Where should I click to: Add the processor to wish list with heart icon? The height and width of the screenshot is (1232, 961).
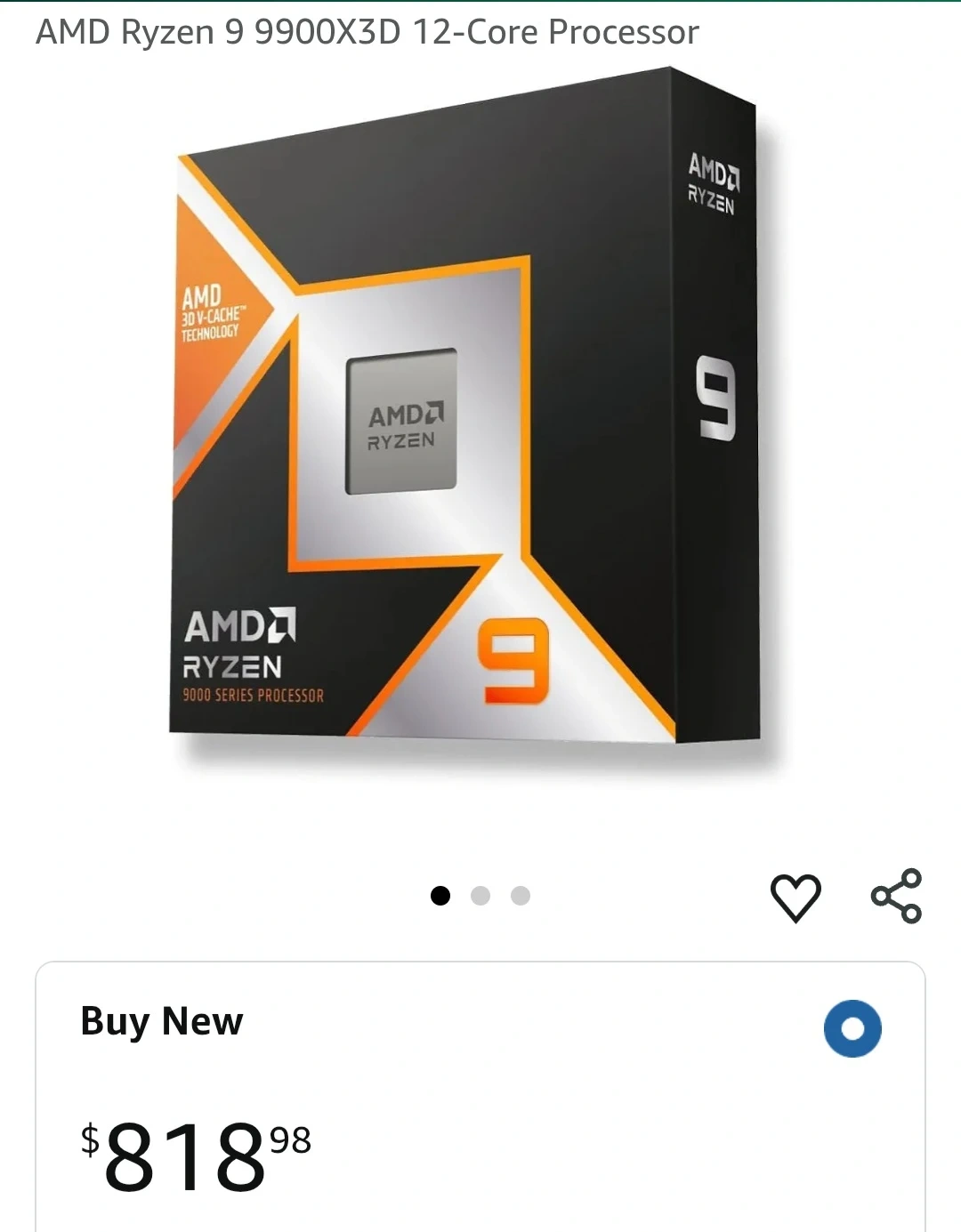point(795,897)
